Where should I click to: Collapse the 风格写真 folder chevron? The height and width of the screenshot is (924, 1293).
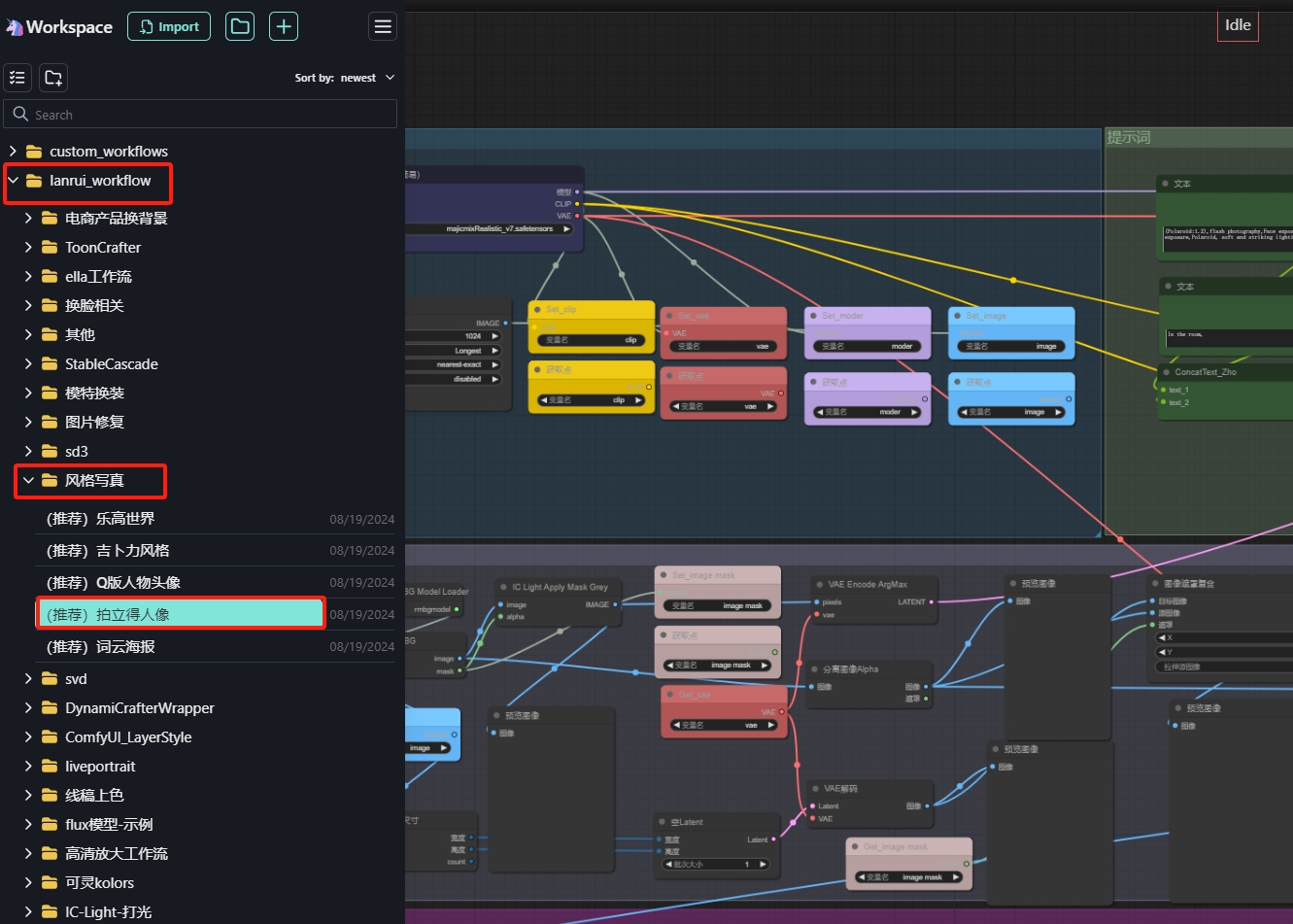tap(28, 480)
